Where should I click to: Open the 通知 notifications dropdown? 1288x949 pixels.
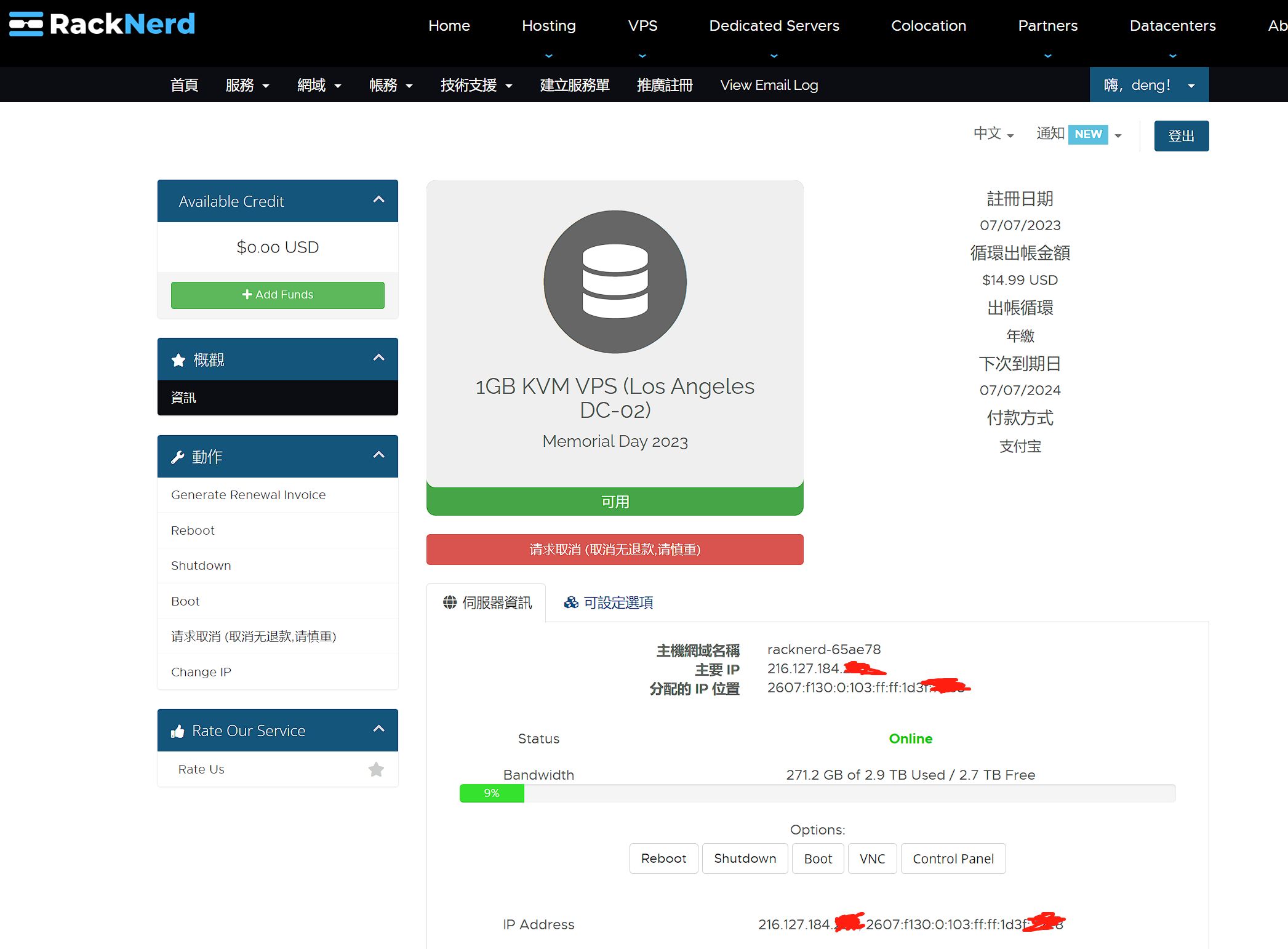[1079, 134]
